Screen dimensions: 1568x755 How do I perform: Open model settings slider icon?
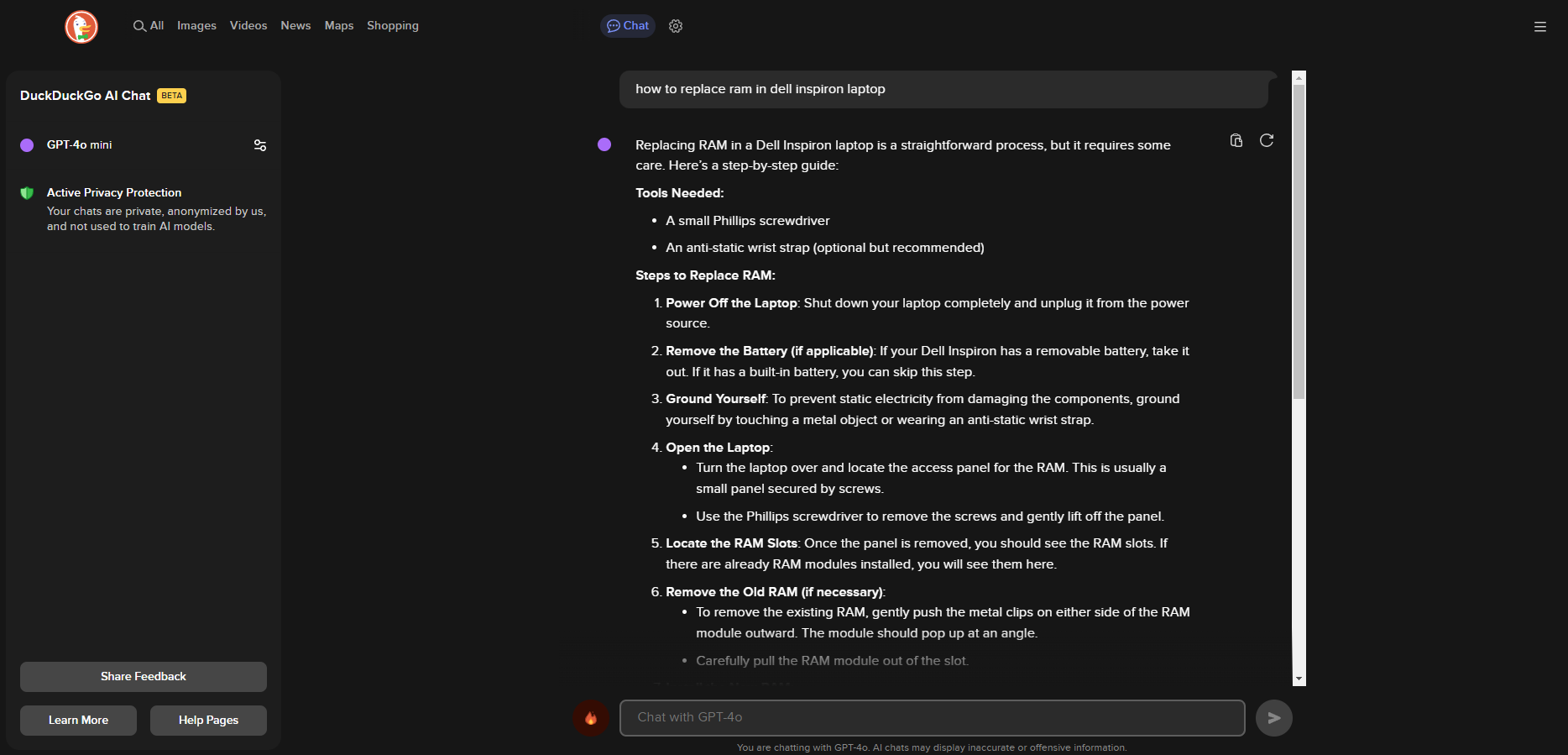pyautogui.click(x=260, y=145)
